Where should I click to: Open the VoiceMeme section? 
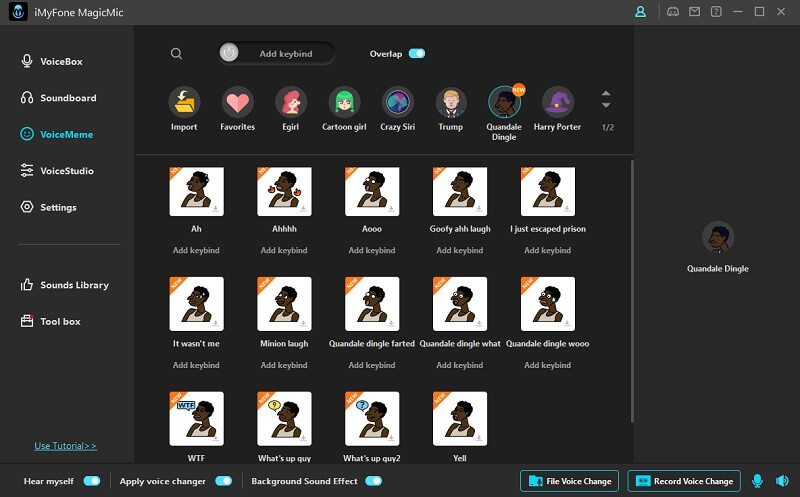pyautogui.click(x=56, y=134)
